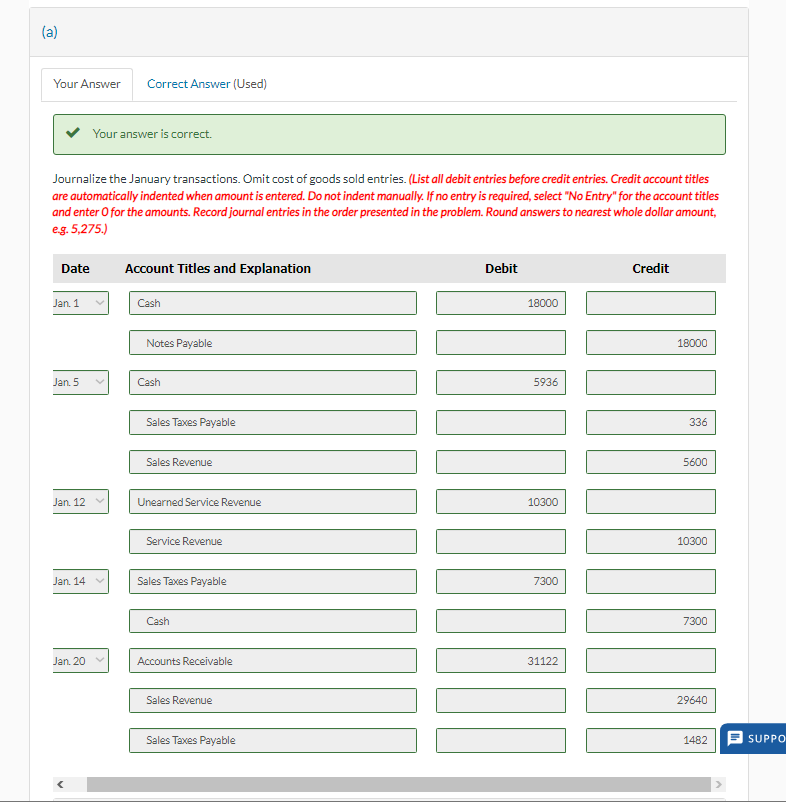
Task: Click the debit field showing 7300
Action: [x=501, y=581]
